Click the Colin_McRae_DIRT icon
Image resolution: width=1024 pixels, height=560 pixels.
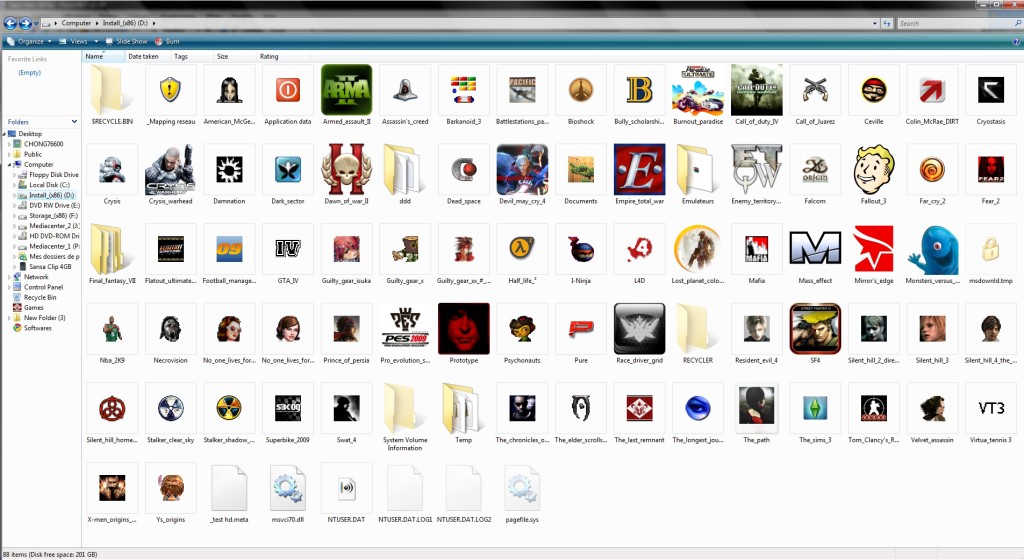tap(932, 90)
